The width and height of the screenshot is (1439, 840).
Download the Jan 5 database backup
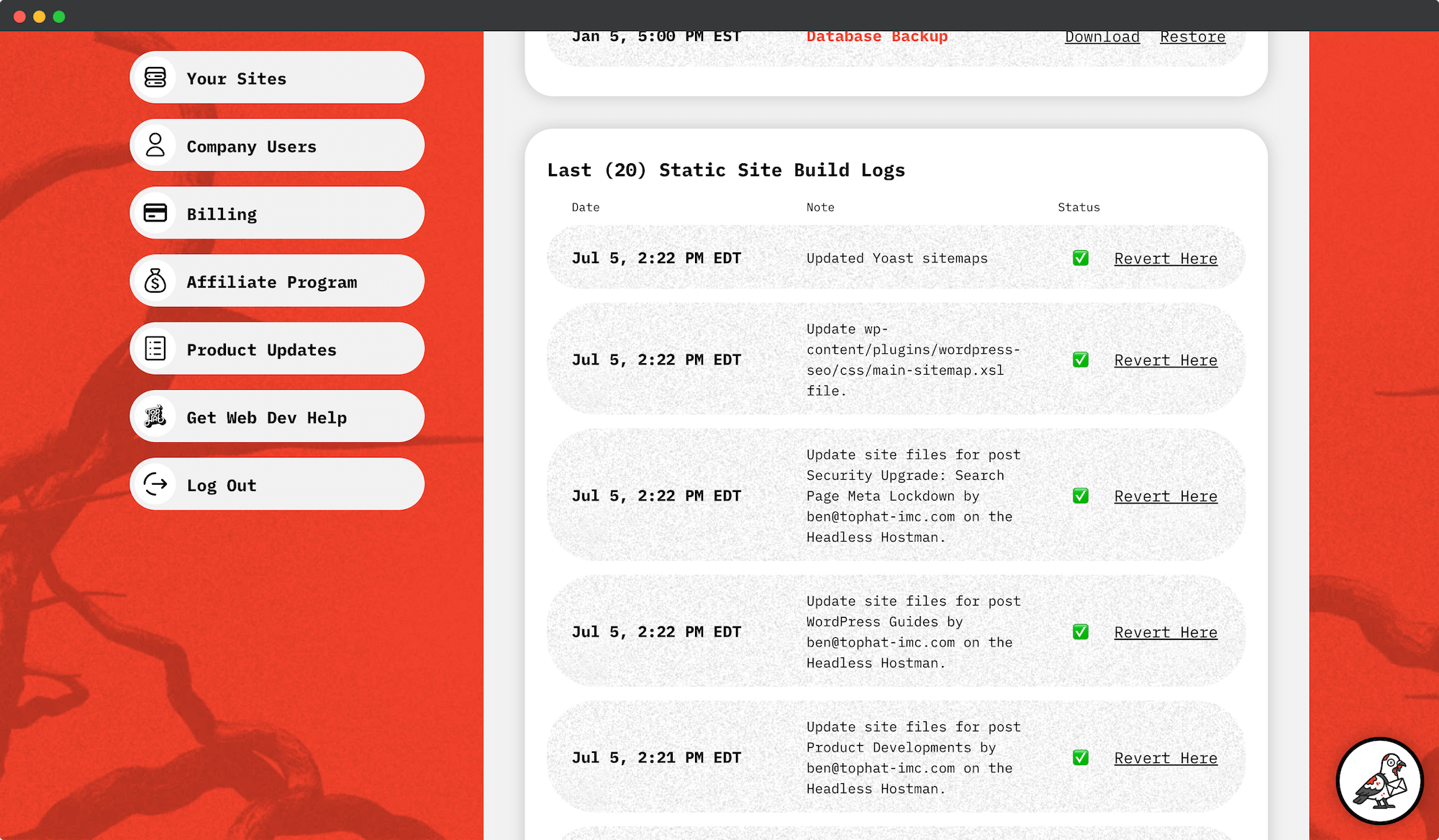1102,37
